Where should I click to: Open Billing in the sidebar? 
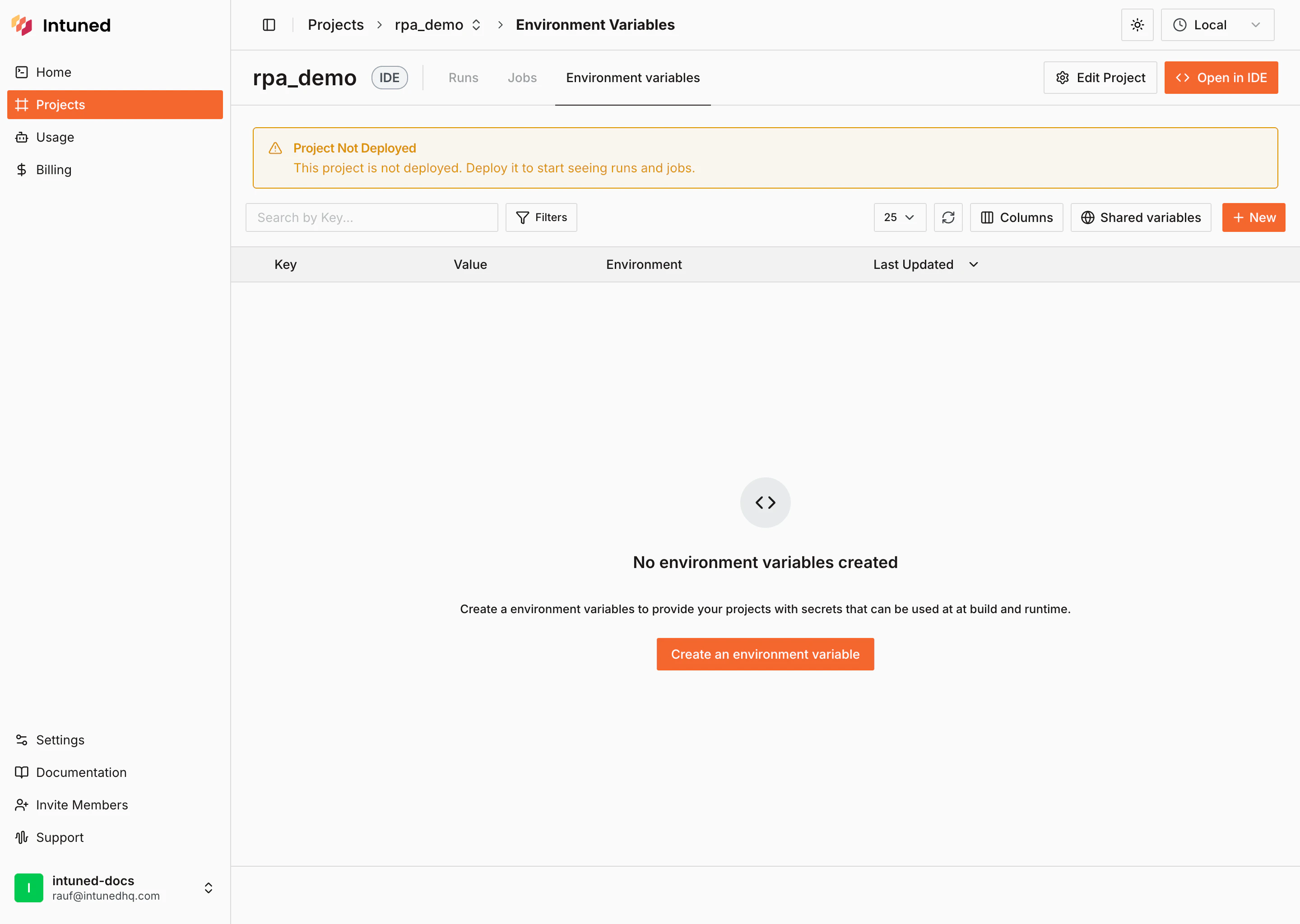(x=115, y=170)
